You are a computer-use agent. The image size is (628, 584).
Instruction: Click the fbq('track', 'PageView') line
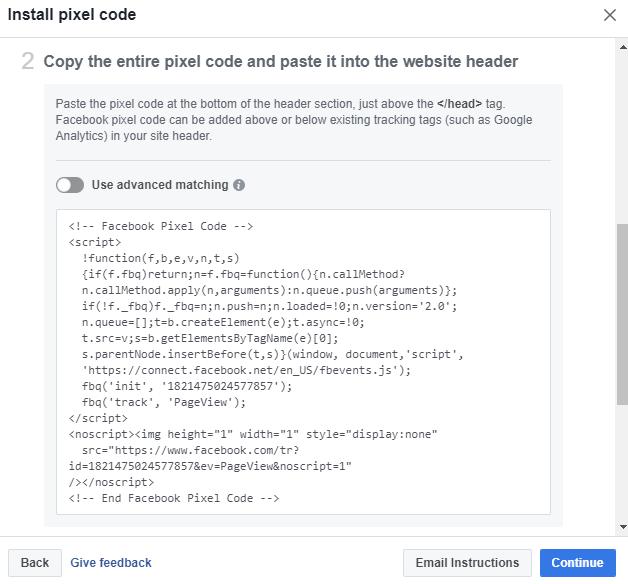164,403
